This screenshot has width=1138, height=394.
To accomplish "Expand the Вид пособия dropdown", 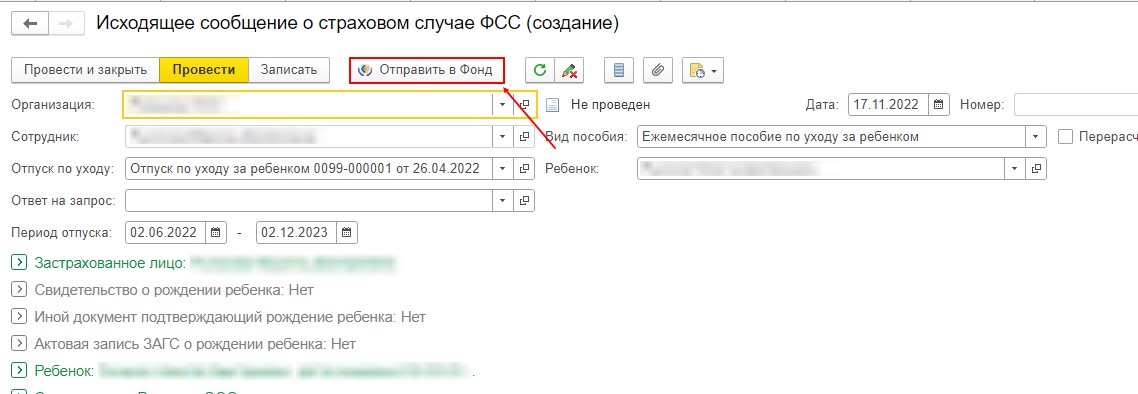I will tap(1036, 136).
